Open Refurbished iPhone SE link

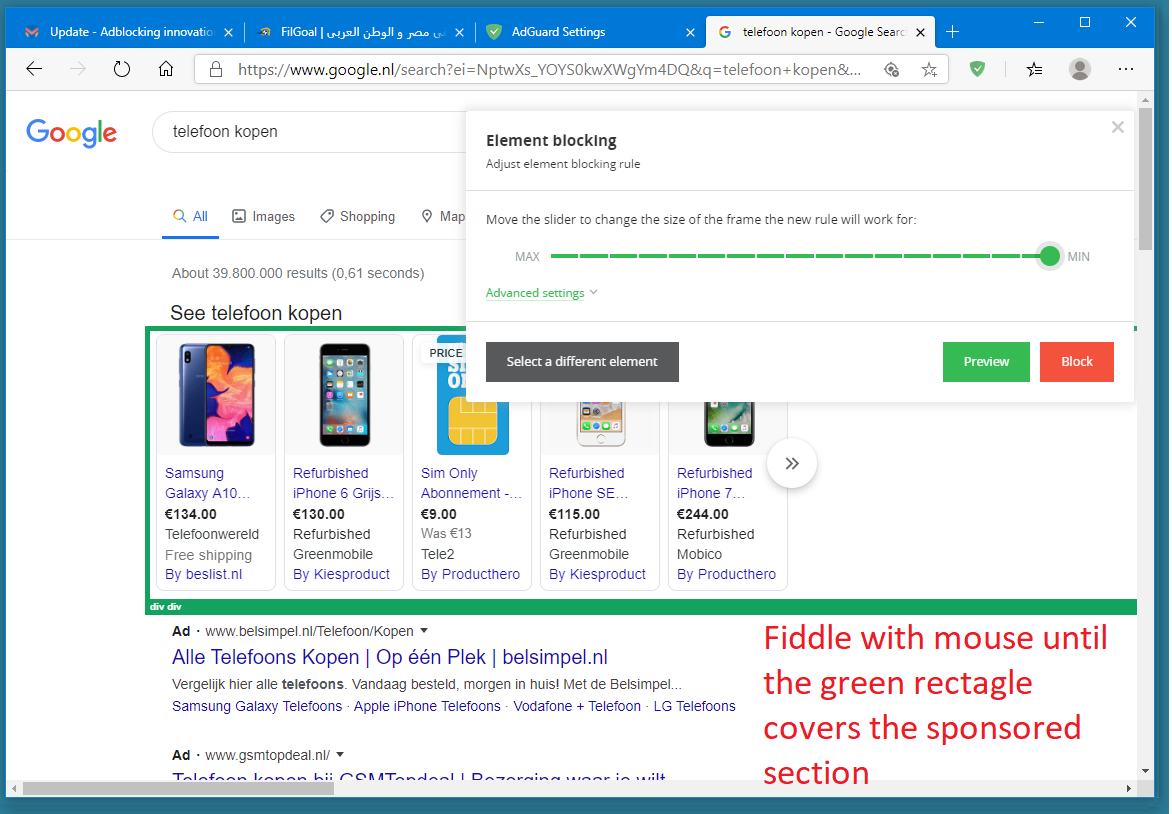coord(589,484)
